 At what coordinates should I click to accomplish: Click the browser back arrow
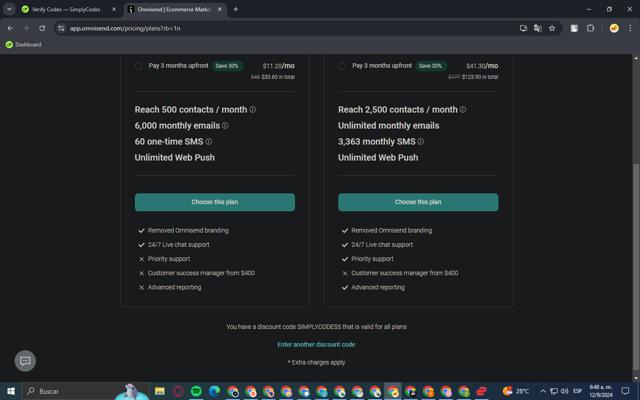pos(10,28)
